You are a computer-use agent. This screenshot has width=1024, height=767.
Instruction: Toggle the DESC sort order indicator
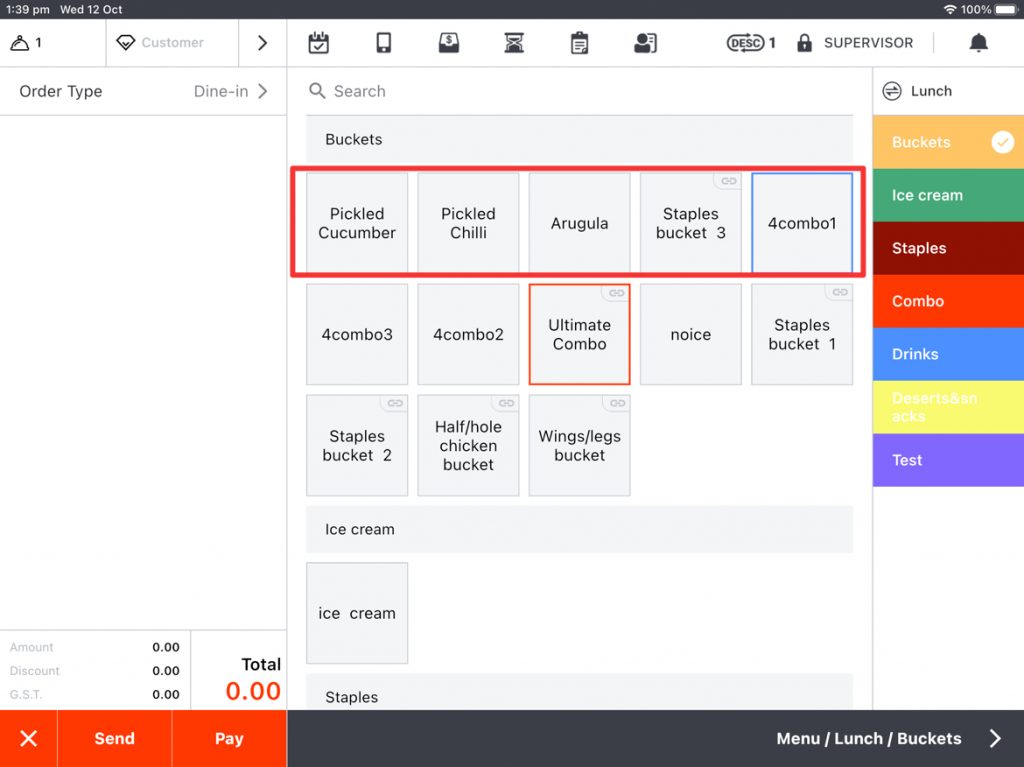[x=750, y=43]
